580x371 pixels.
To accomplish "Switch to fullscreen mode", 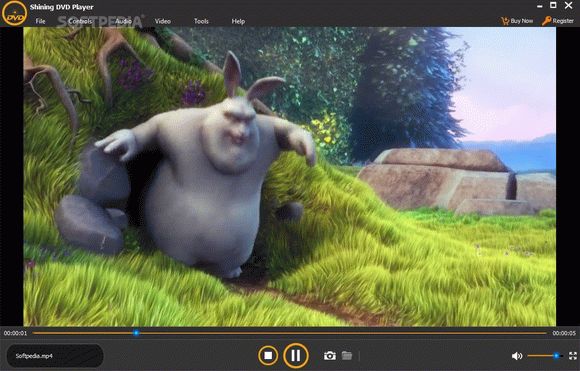I will point(573,356).
